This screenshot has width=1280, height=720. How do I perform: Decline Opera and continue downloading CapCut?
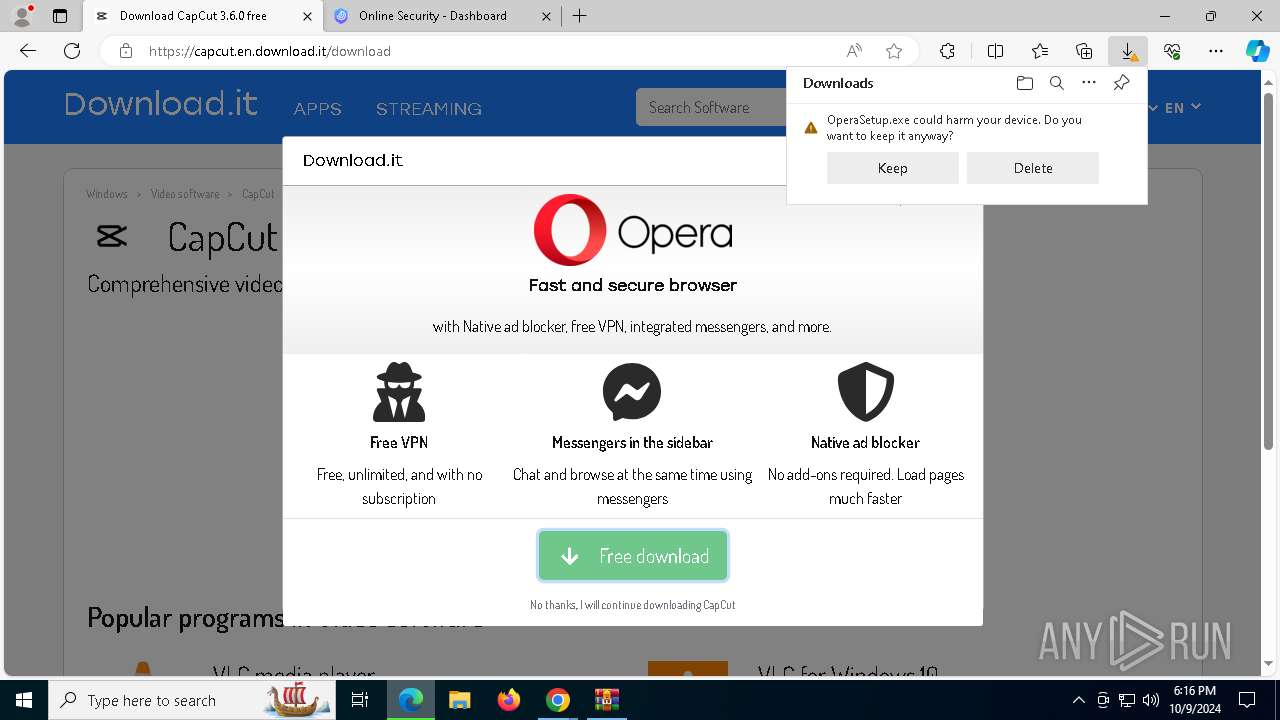coord(633,605)
